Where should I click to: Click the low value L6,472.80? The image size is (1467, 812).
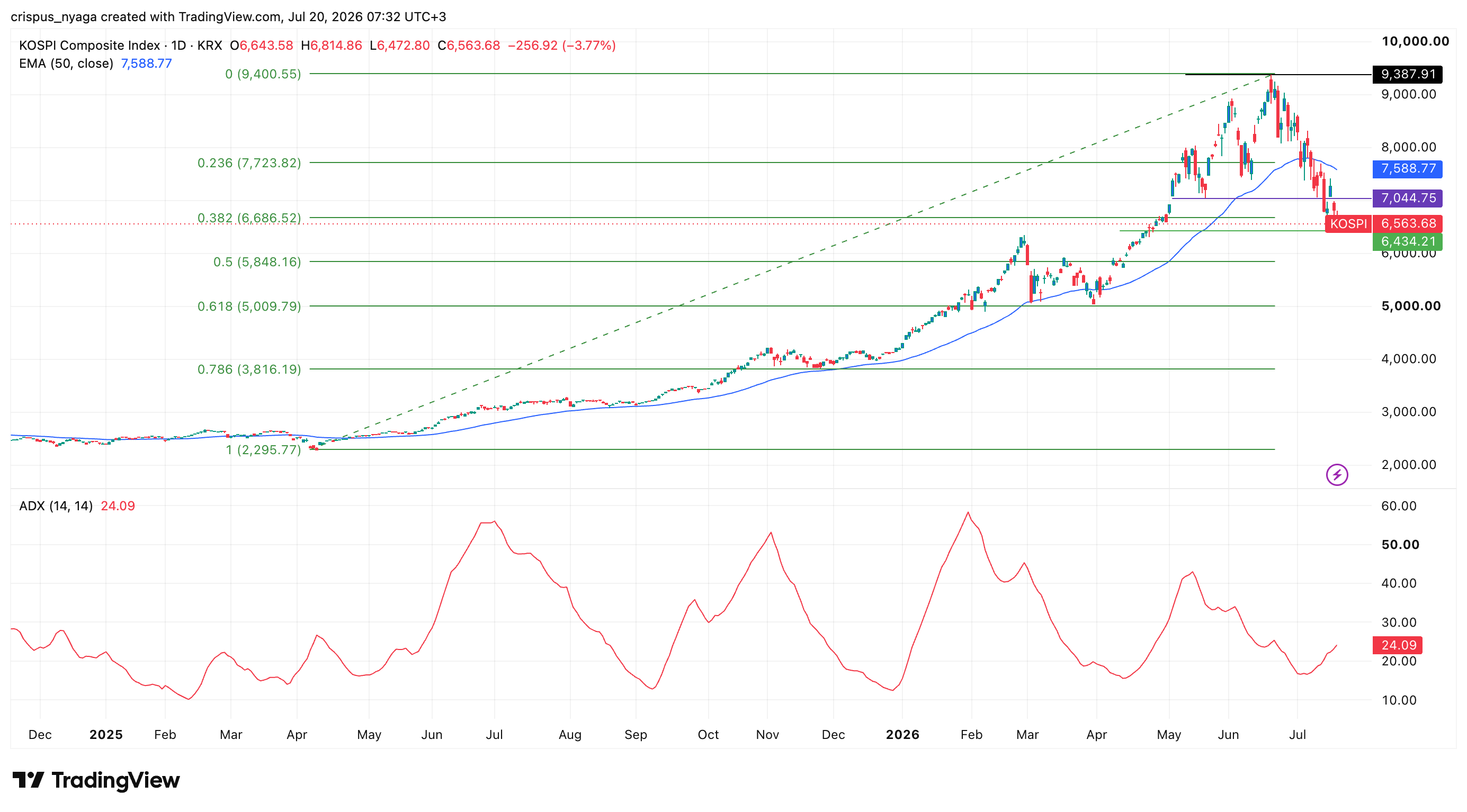pos(400,46)
